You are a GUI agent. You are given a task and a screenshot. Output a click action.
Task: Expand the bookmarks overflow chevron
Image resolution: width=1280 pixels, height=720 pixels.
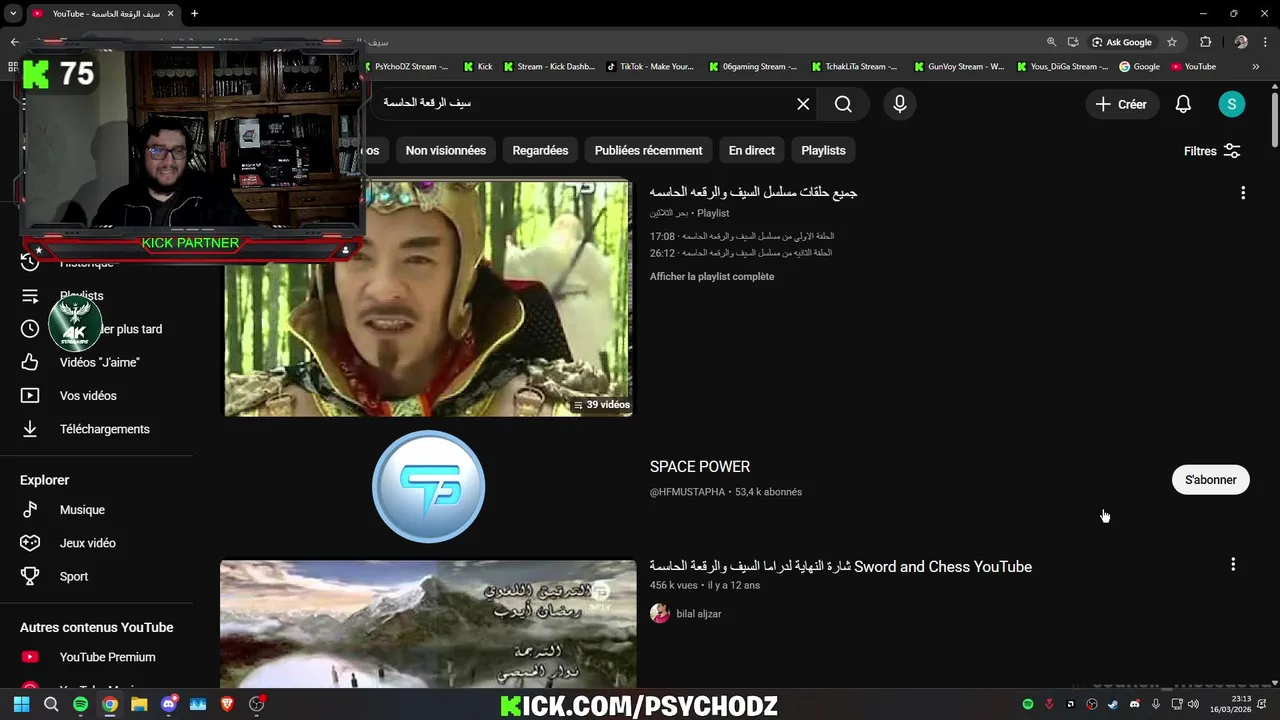point(1255,67)
